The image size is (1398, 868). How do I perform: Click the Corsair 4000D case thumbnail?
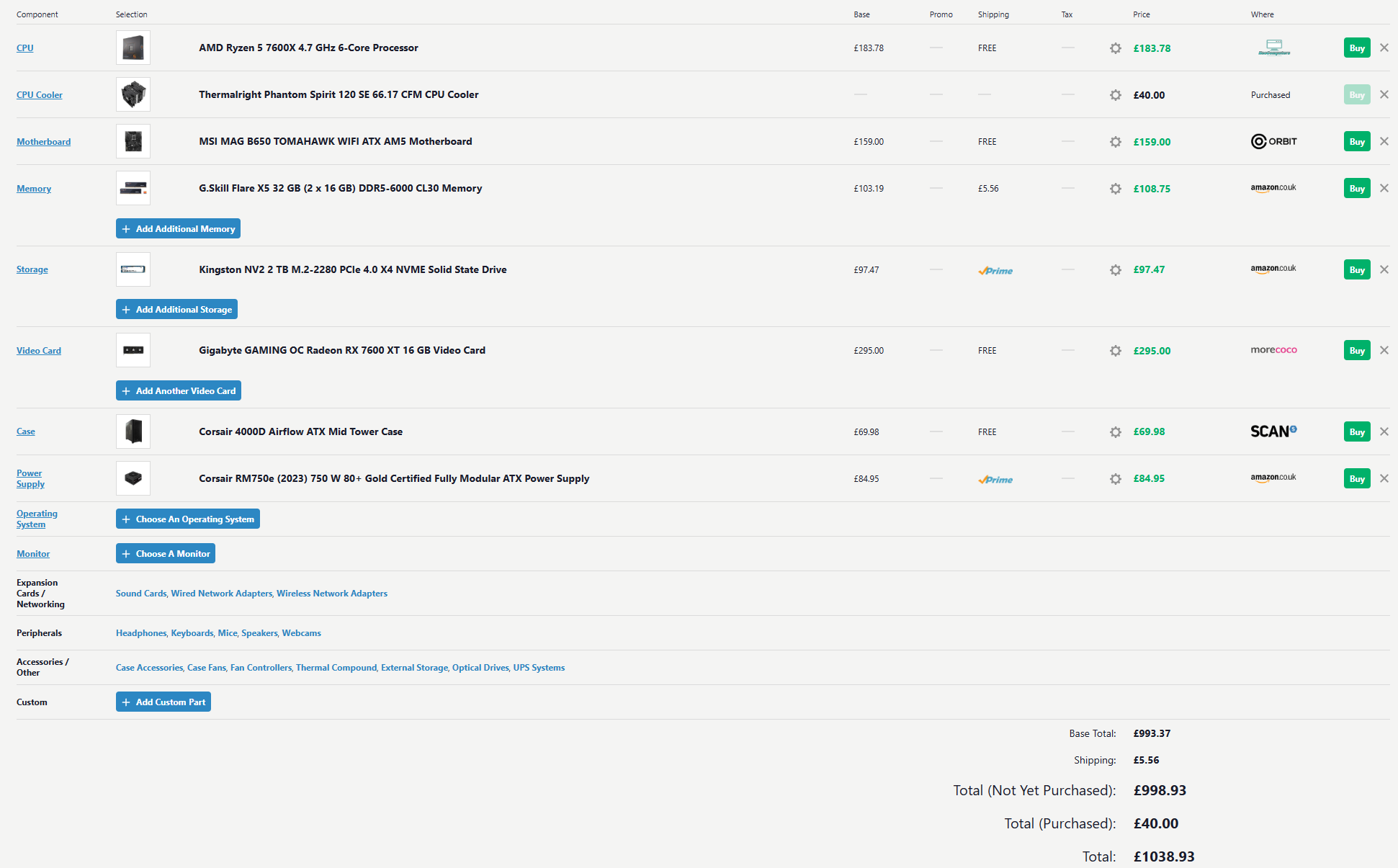(x=133, y=431)
